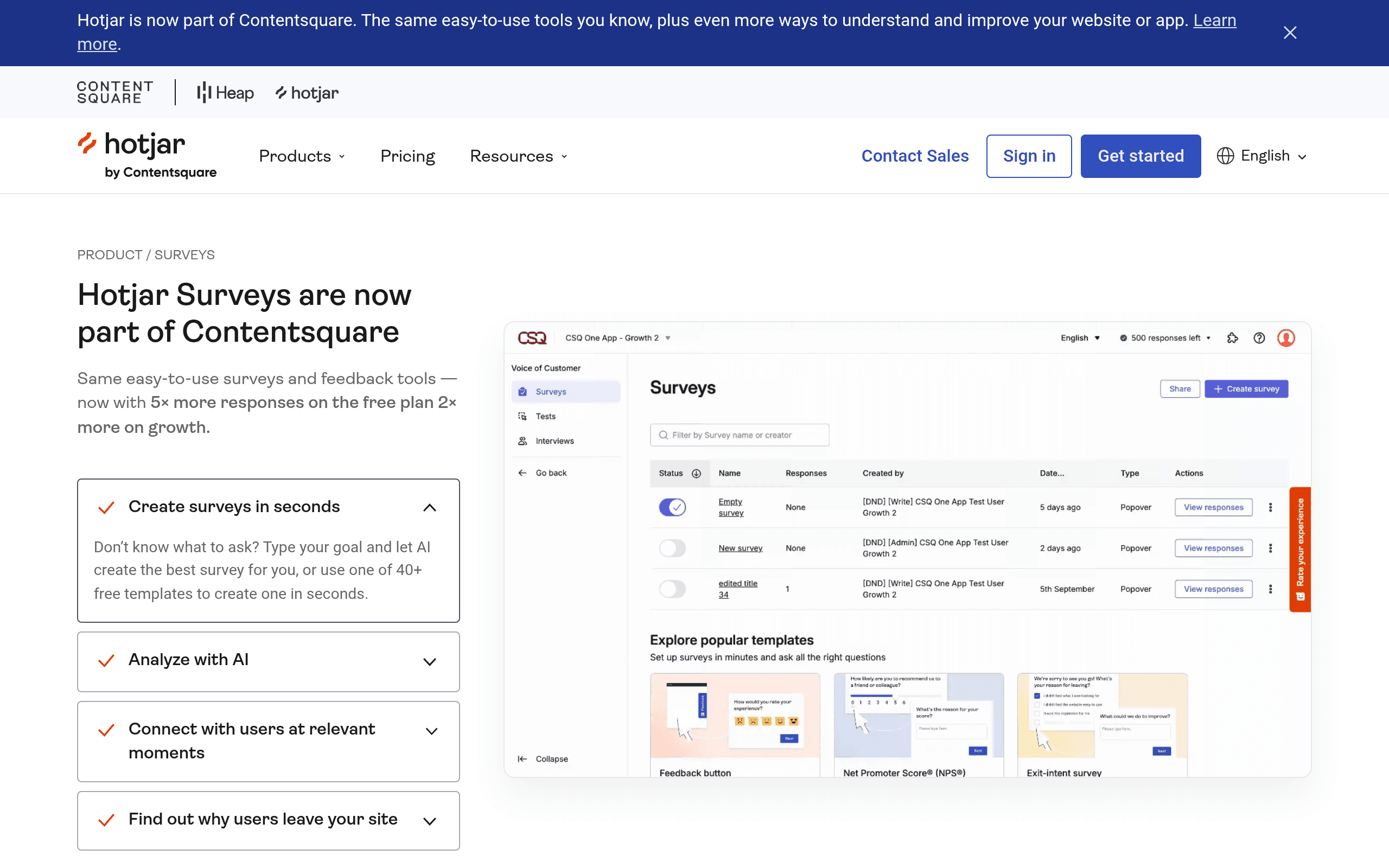Image resolution: width=1389 pixels, height=868 pixels.
Task: Click the Get started button
Action: (x=1140, y=156)
